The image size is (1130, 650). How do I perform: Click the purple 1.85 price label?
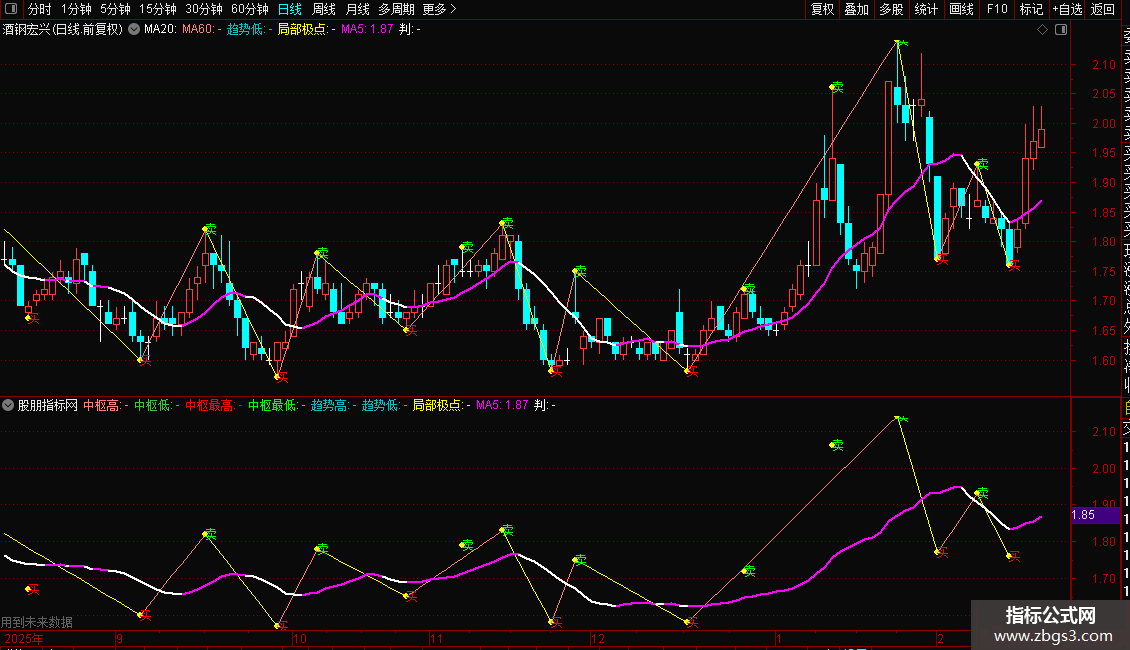pyautogui.click(x=1083, y=516)
